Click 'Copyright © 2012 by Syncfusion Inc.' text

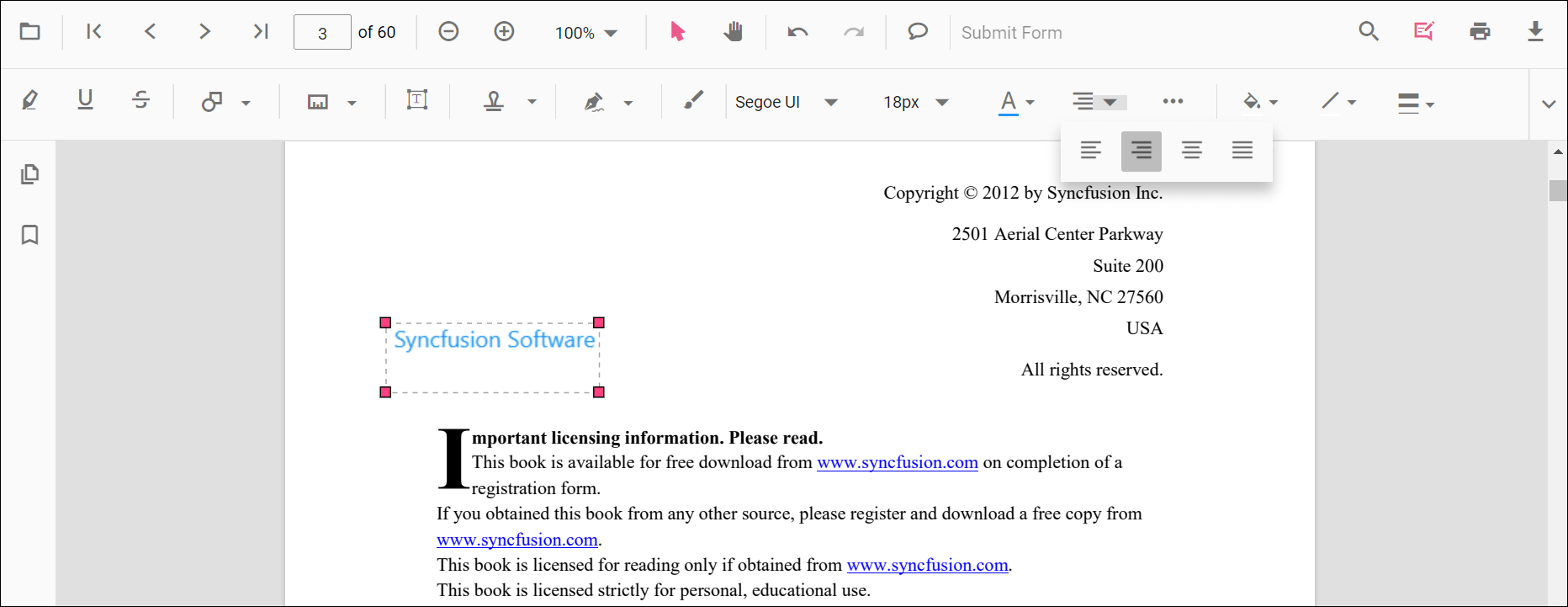[1023, 193]
